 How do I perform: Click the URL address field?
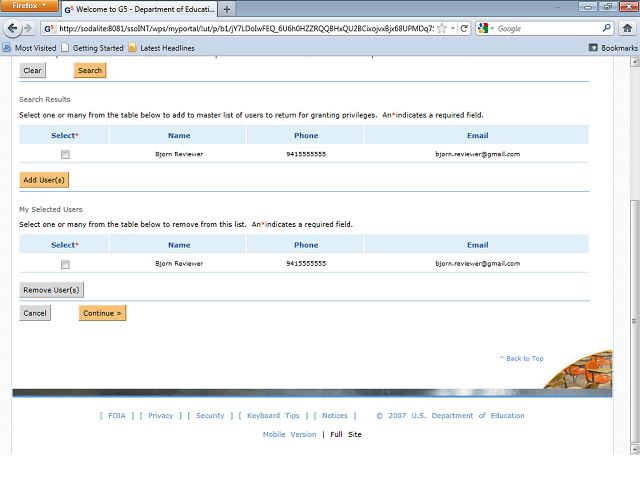click(246, 29)
